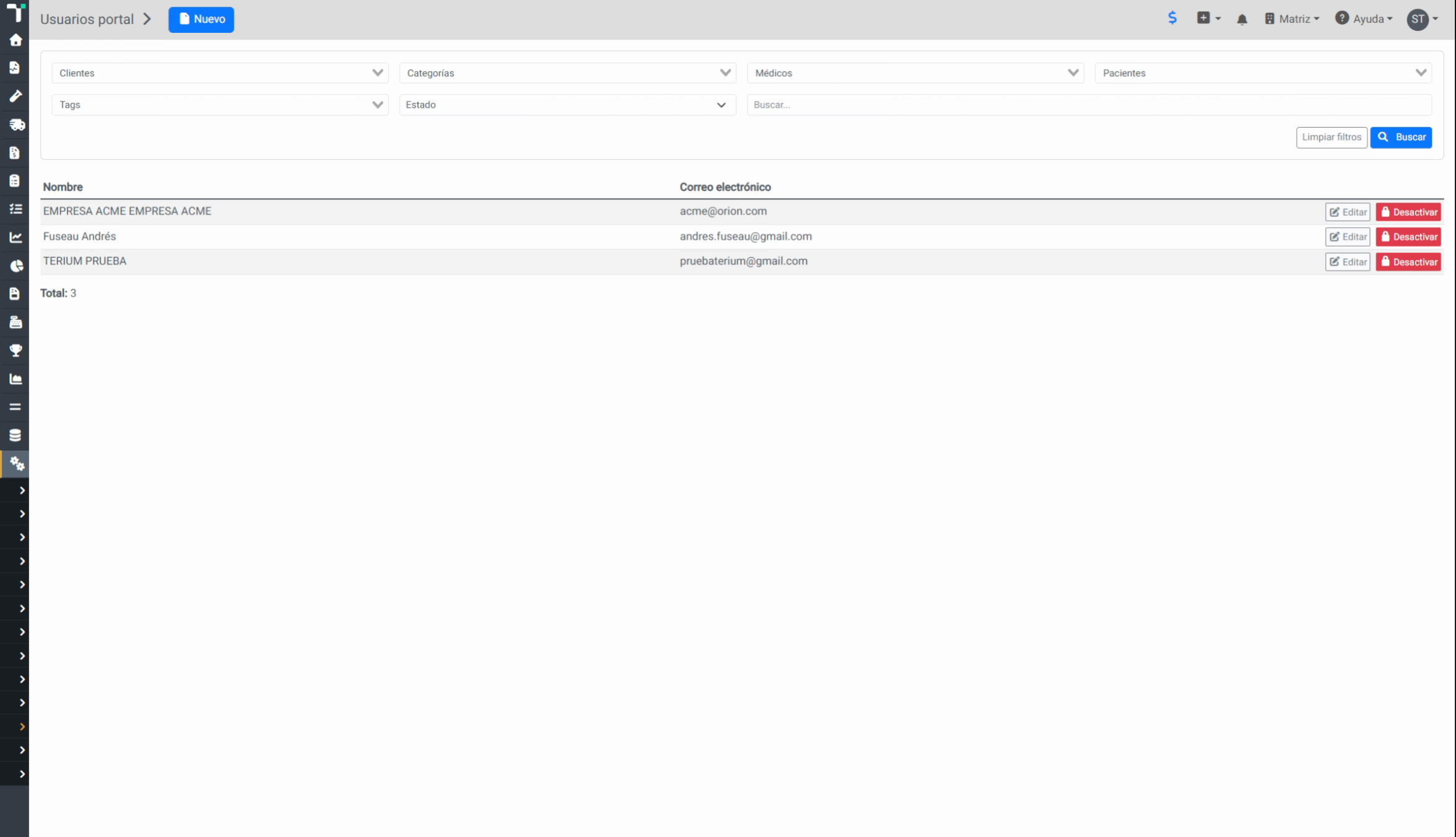Open the settings gears sidebar icon

tap(17, 463)
